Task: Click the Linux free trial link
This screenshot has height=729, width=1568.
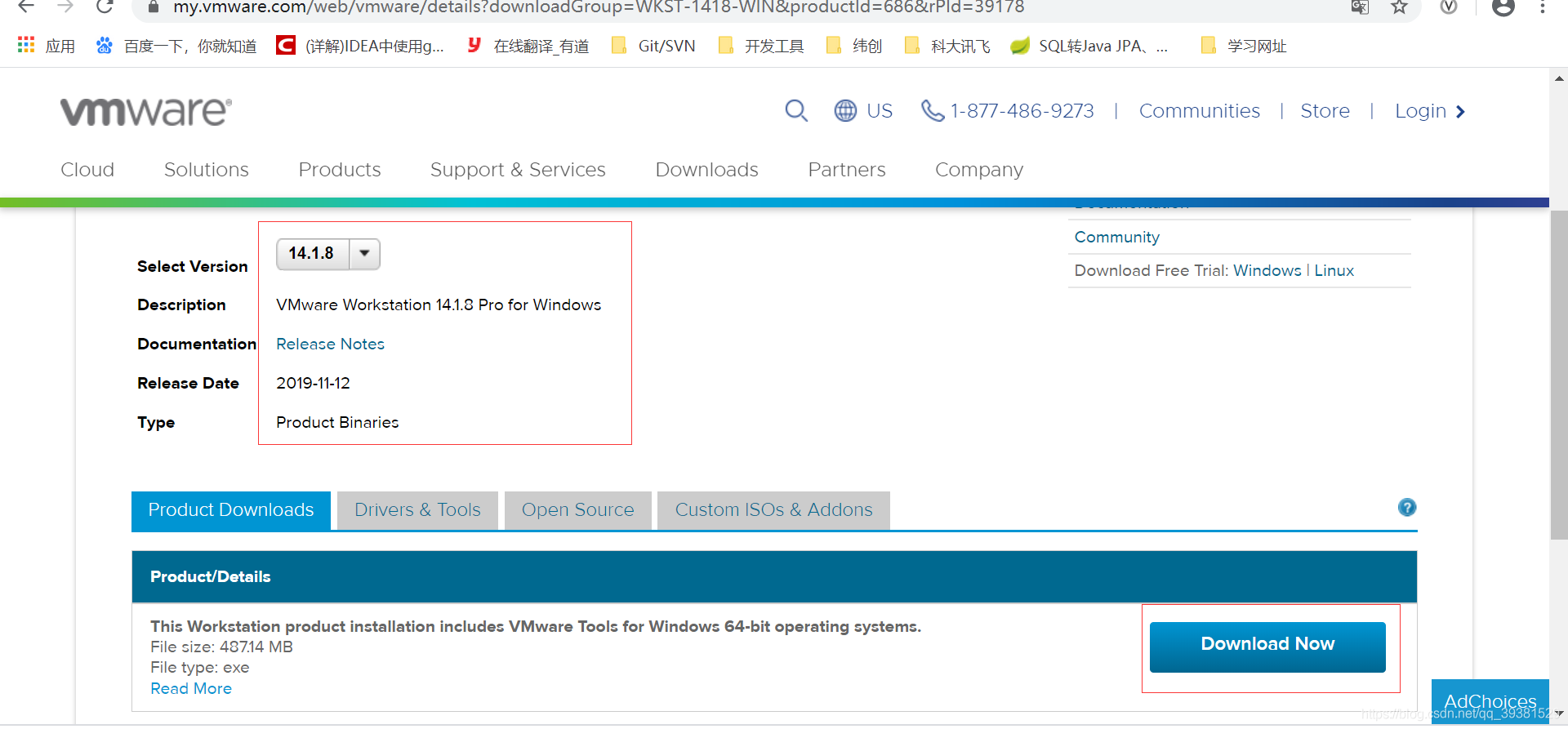Action: click(x=1334, y=271)
